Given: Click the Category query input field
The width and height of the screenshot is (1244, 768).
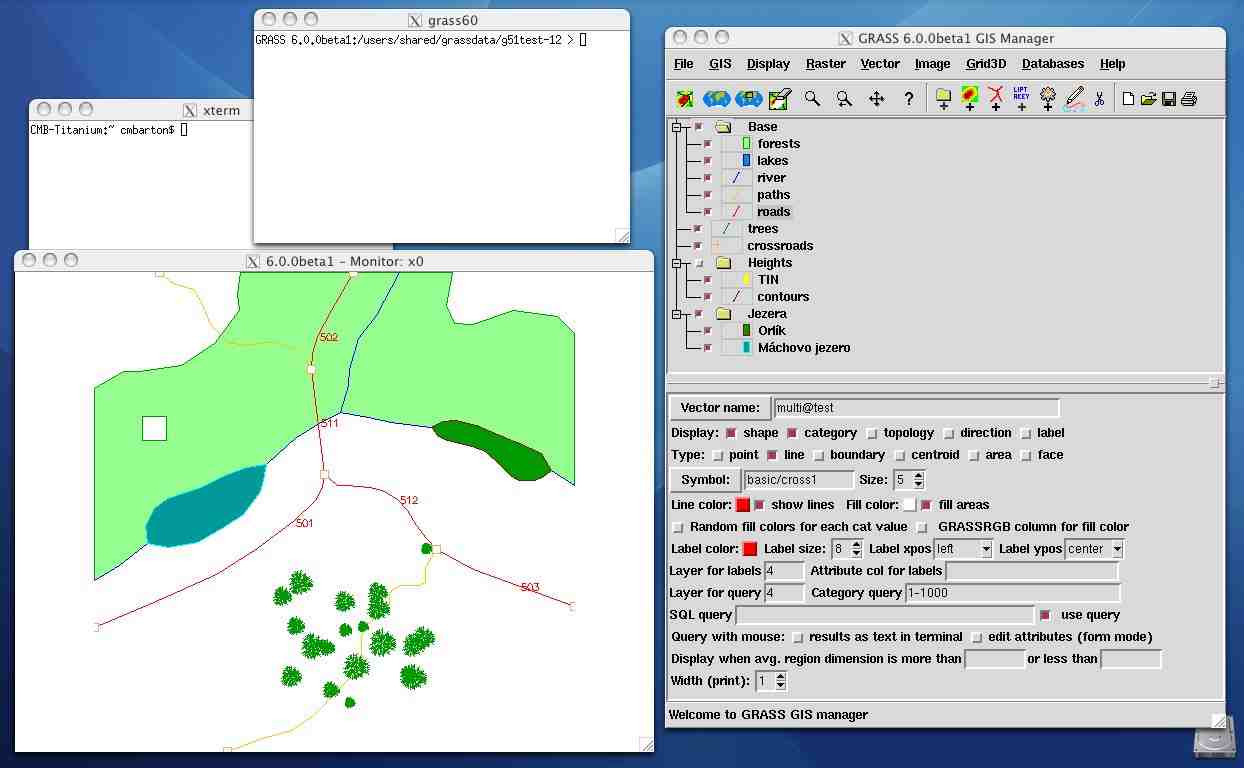Looking at the screenshot, I should pyautogui.click(x=1012, y=593).
